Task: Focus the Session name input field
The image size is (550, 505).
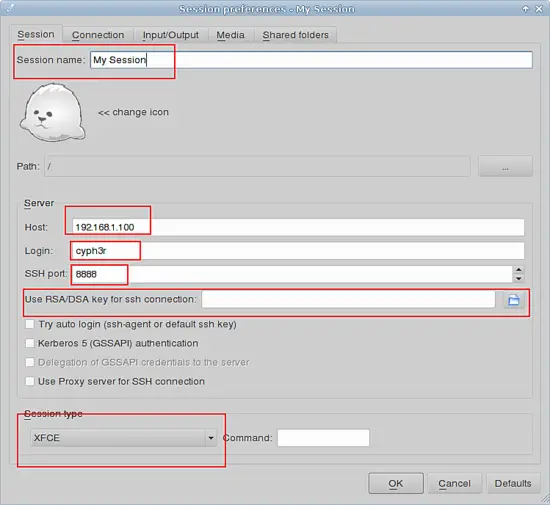Action: (311, 60)
